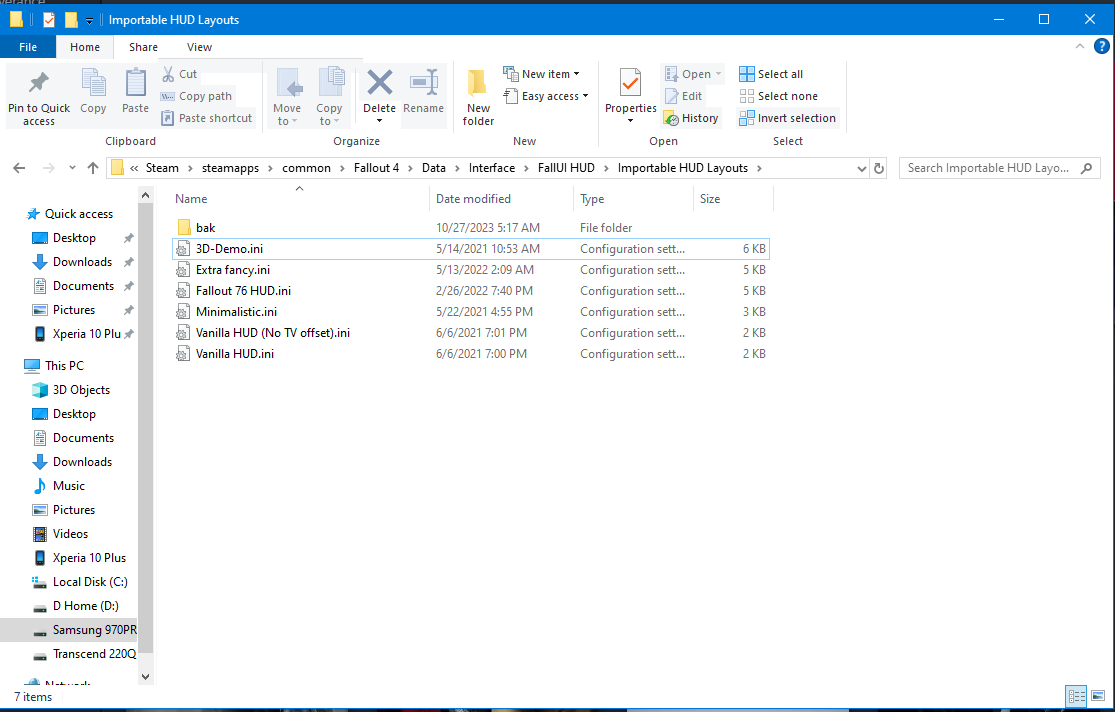Switch to the View ribbon tab
The height and width of the screenshot is (712, 1115).
point(199,47)
